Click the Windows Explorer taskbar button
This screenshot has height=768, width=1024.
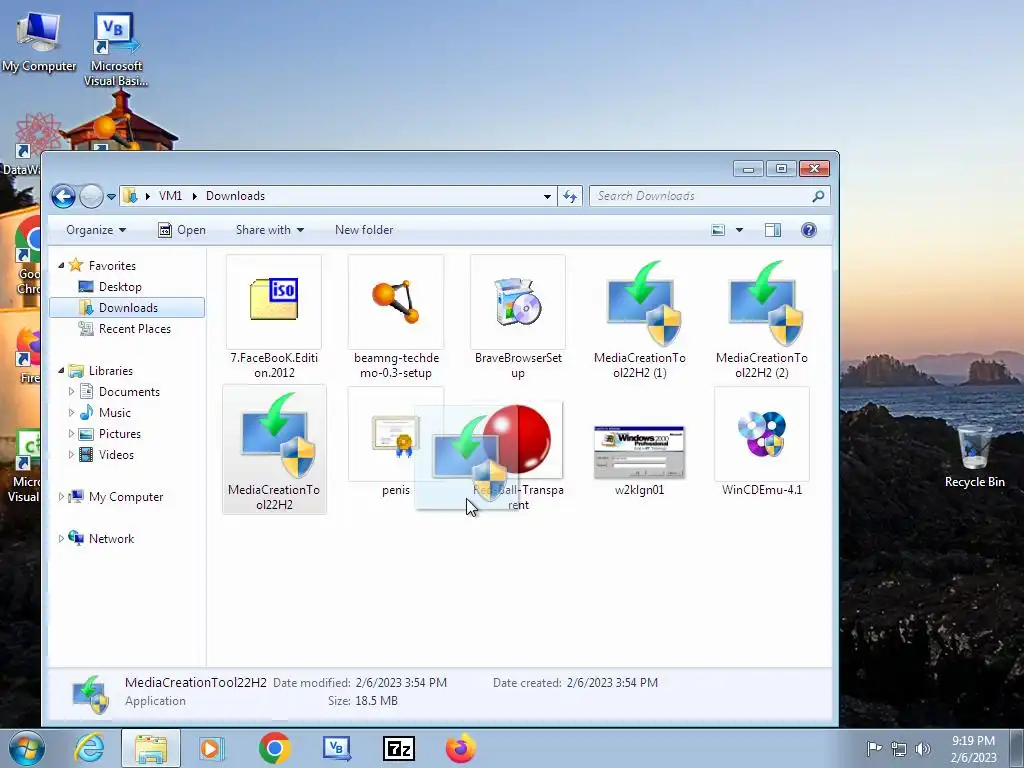point(151,748)
